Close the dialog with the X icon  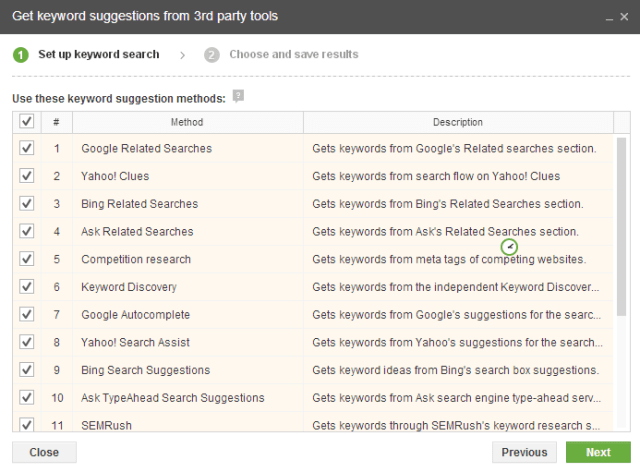point(625,17)
